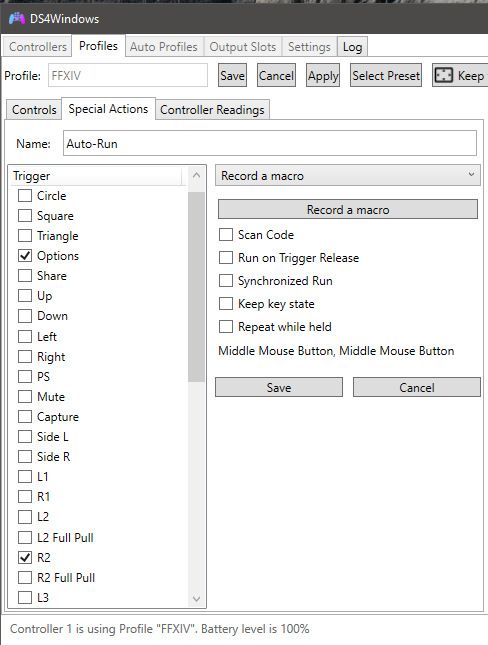Open the Record a macro dropdown

[x=348, y=176]
